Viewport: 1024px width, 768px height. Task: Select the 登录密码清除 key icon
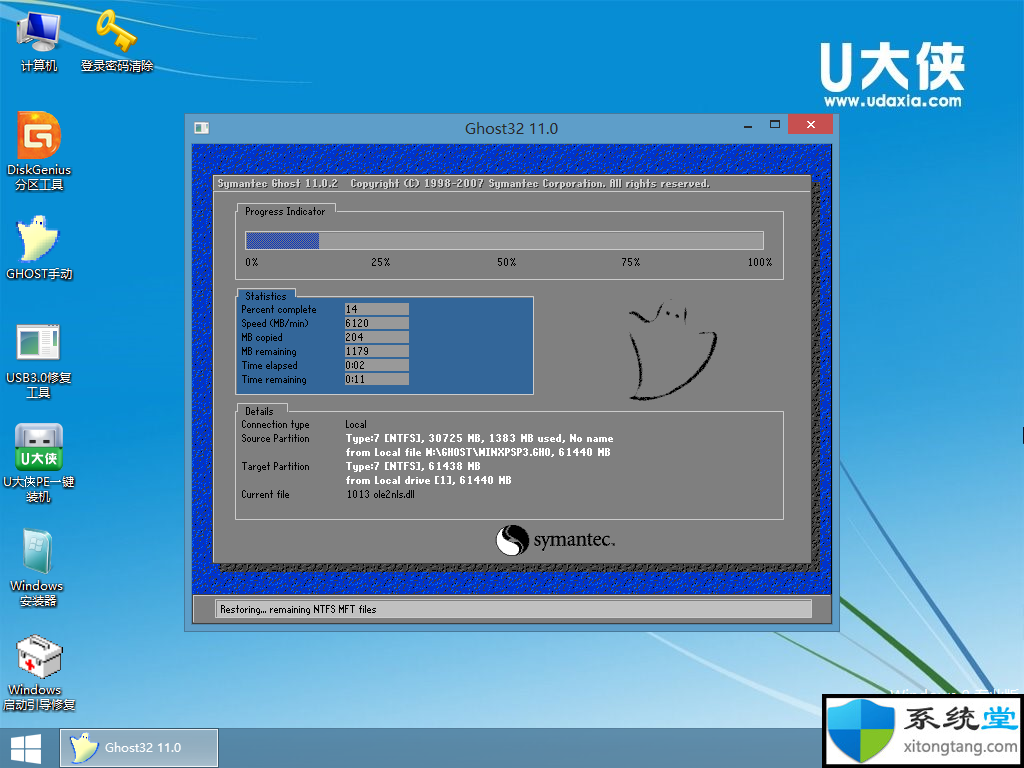116,40
